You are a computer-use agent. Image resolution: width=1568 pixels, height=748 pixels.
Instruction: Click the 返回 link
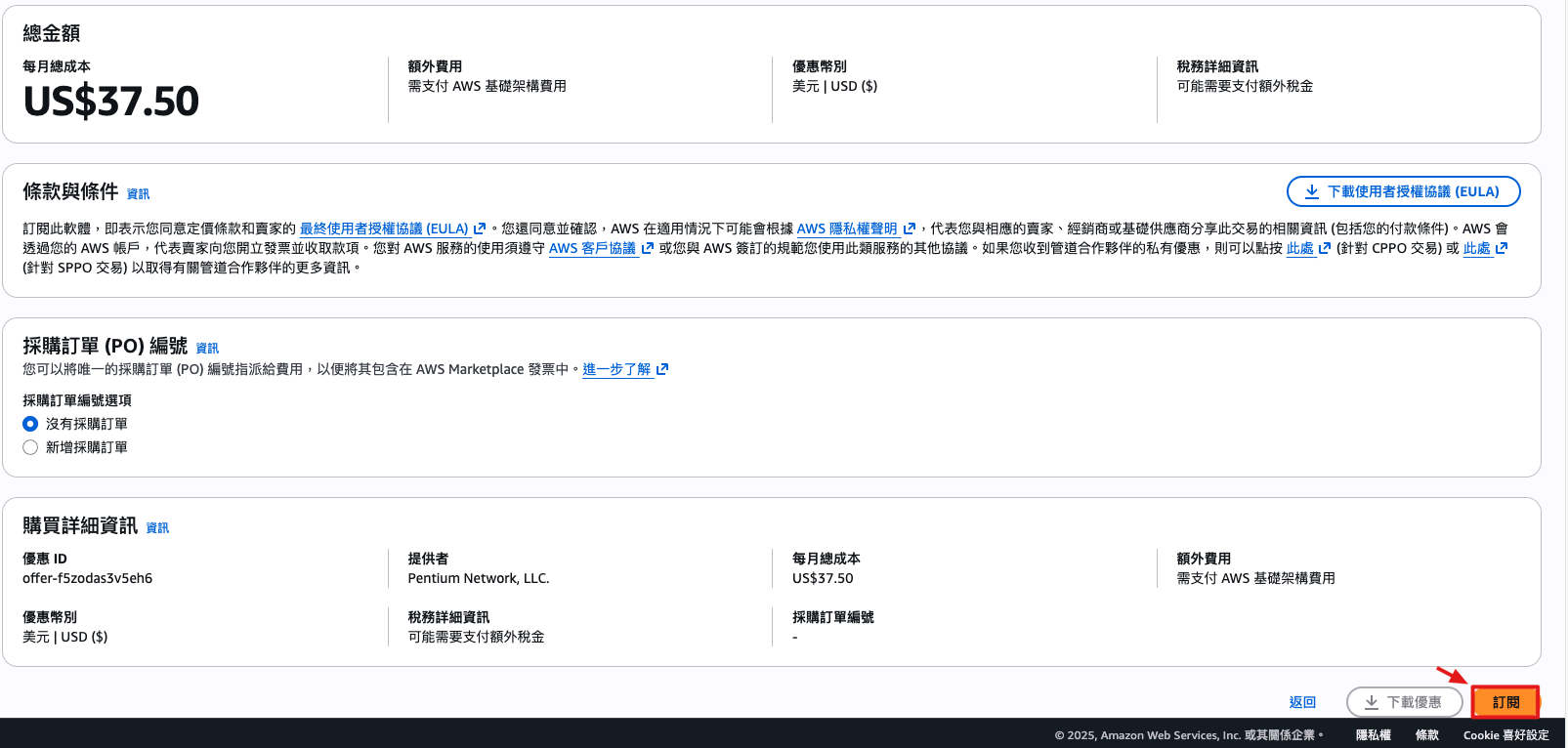pyautogui.click(x=1302, y=702)
